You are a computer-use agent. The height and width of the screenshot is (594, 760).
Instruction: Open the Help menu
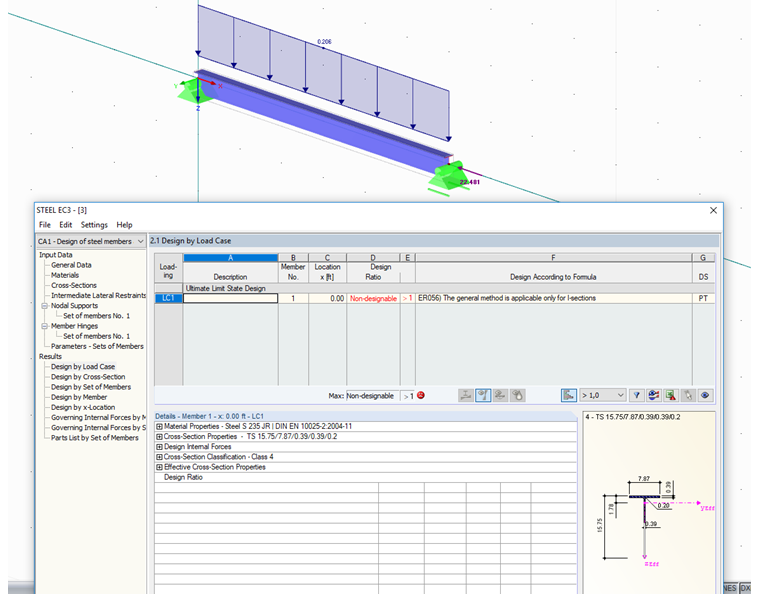tap(124, 225)
